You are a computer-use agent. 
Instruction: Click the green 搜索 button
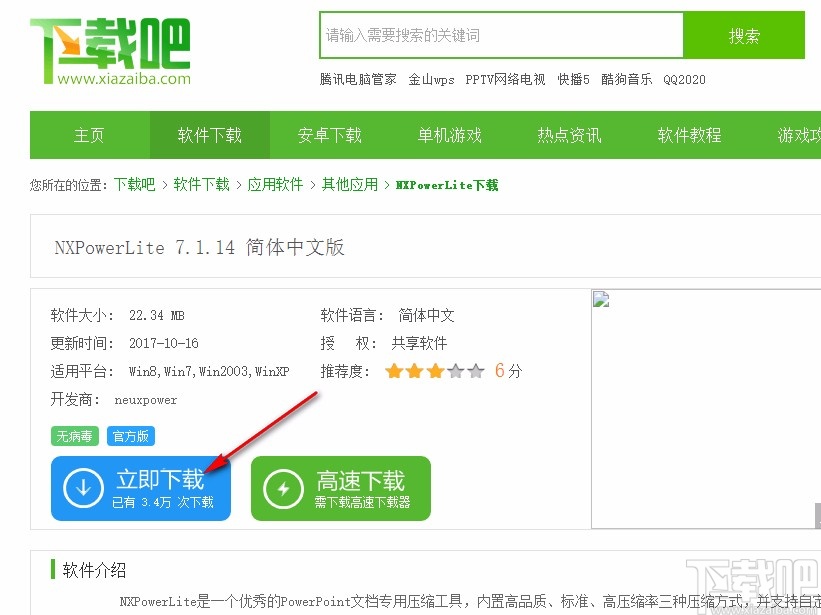tap(744, 35)
